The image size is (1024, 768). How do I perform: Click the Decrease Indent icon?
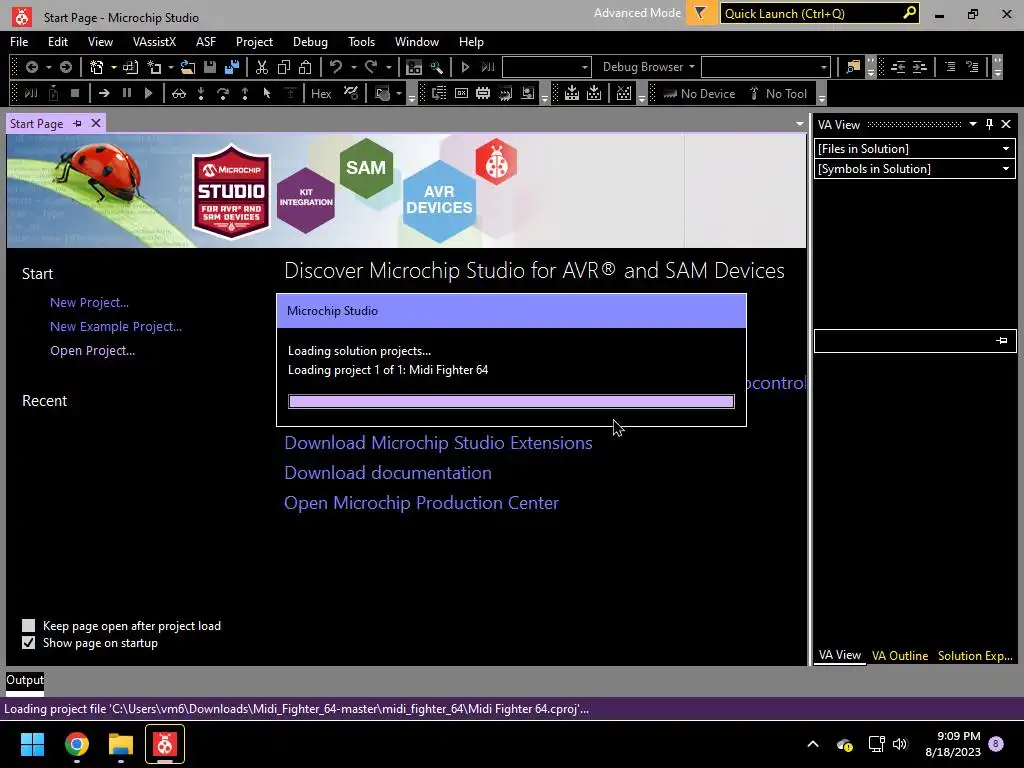pos(898,67)
